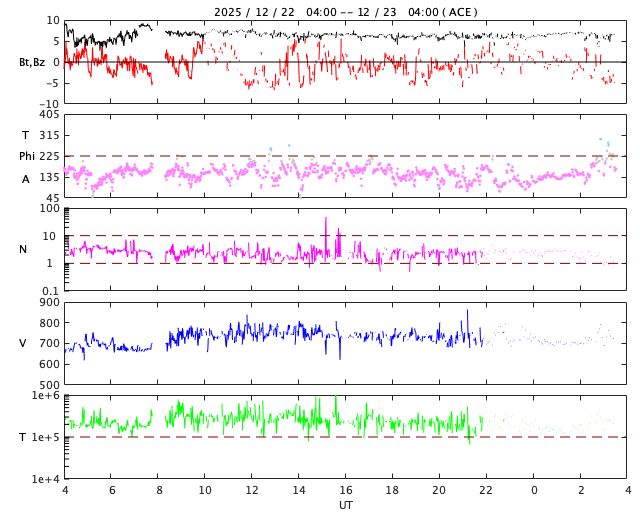Select the 12 hour tick on time axis
Viewport: 640px width, 512px height.
(252, 491)
